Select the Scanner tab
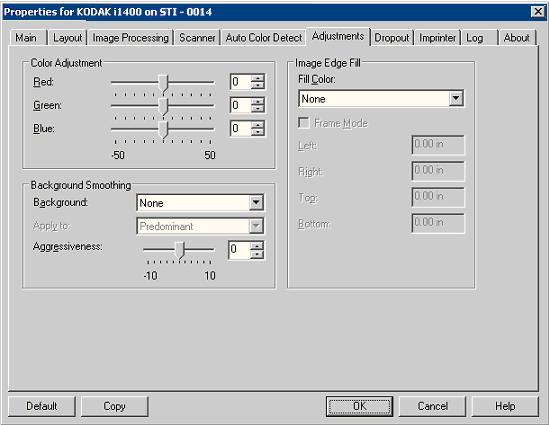 pos(197,38)
